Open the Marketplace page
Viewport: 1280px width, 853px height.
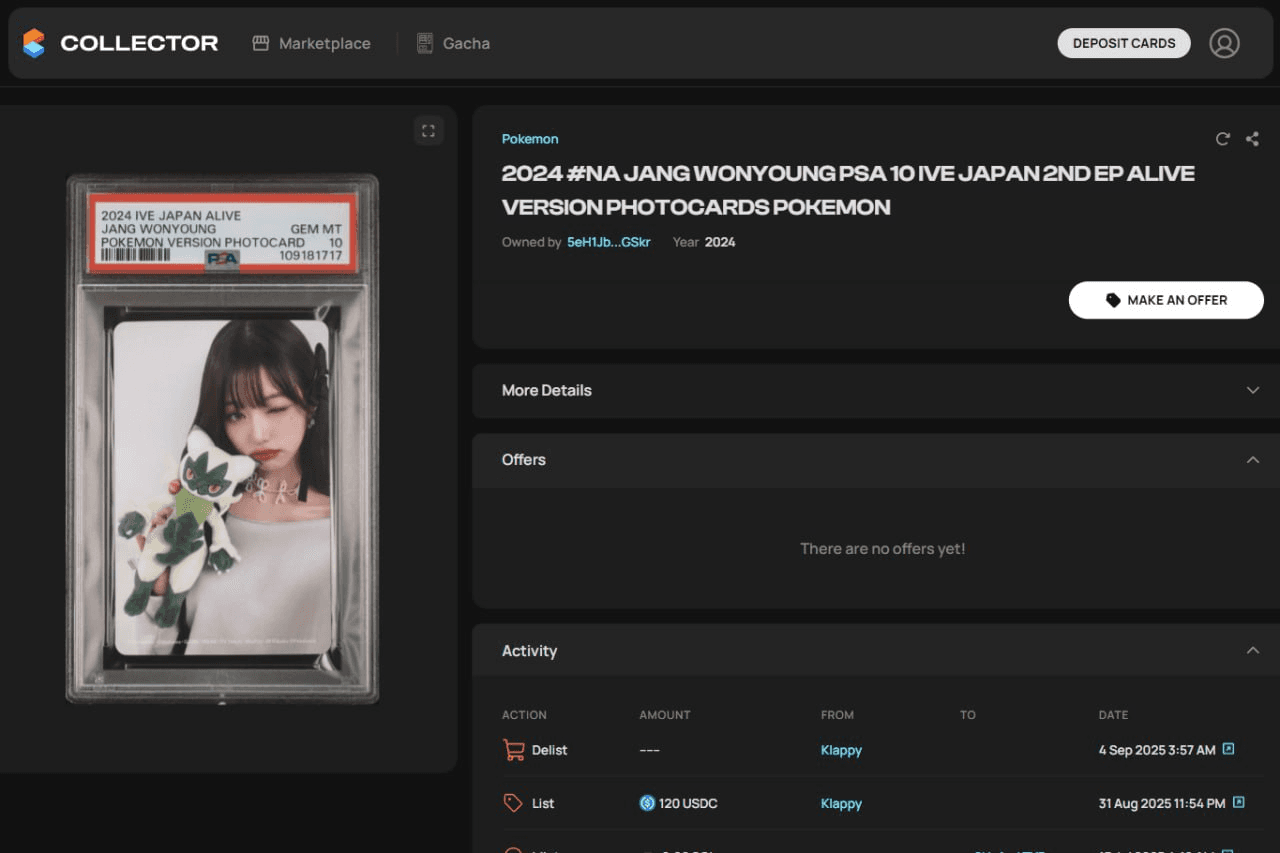[x=311, y=43]
